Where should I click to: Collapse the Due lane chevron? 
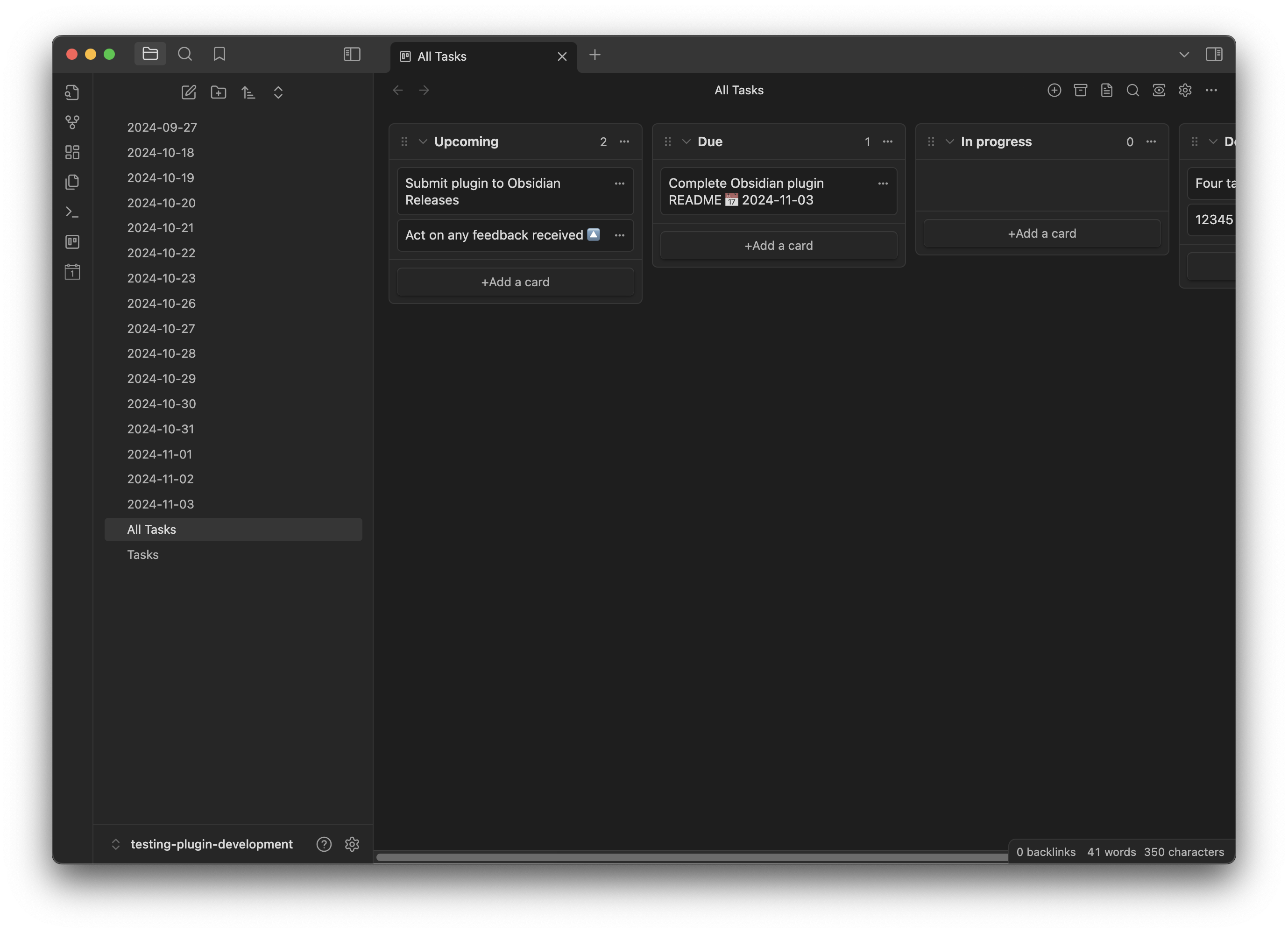686,142
